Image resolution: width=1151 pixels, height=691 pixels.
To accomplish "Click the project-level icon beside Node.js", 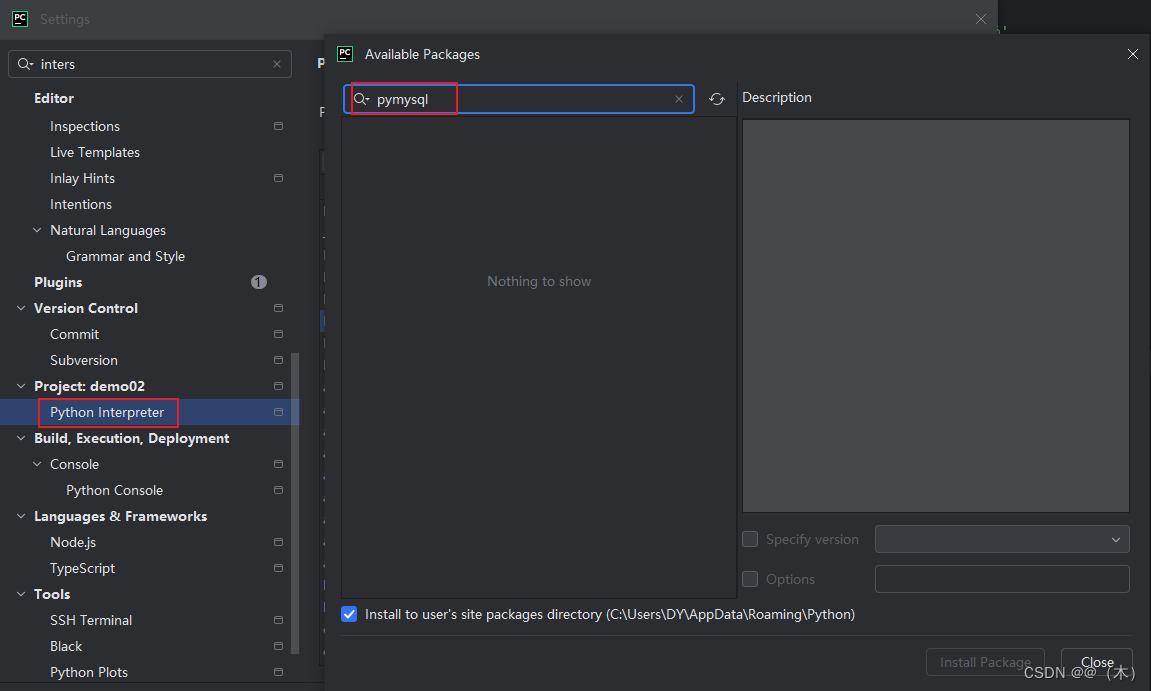I will (278, 543).
